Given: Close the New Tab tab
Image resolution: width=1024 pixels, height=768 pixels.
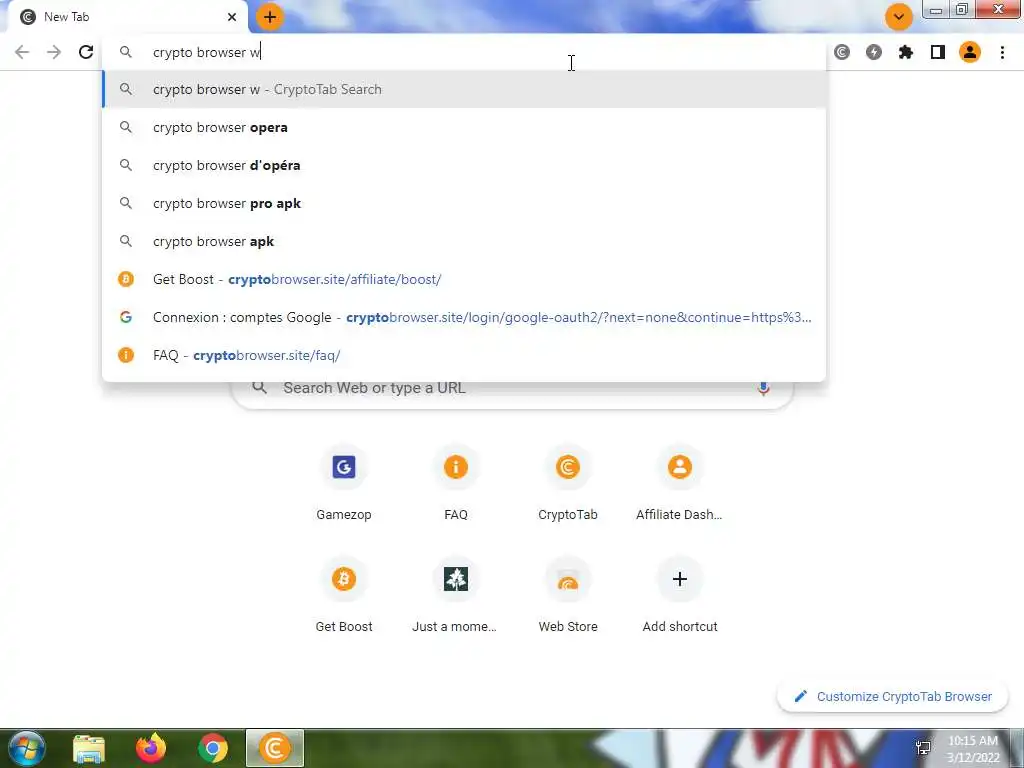Looking at the screenshot, I should click(x=232, y=17).
